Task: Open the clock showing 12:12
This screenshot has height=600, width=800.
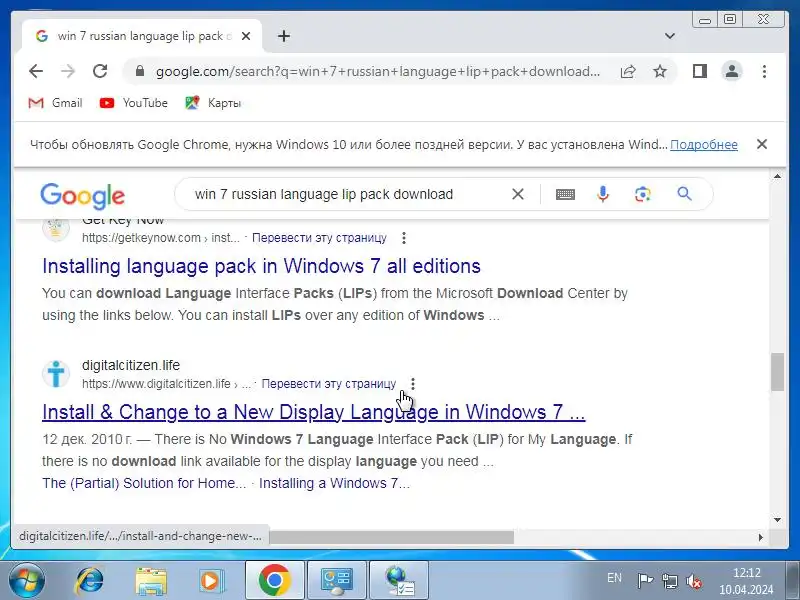Action: 746,581
